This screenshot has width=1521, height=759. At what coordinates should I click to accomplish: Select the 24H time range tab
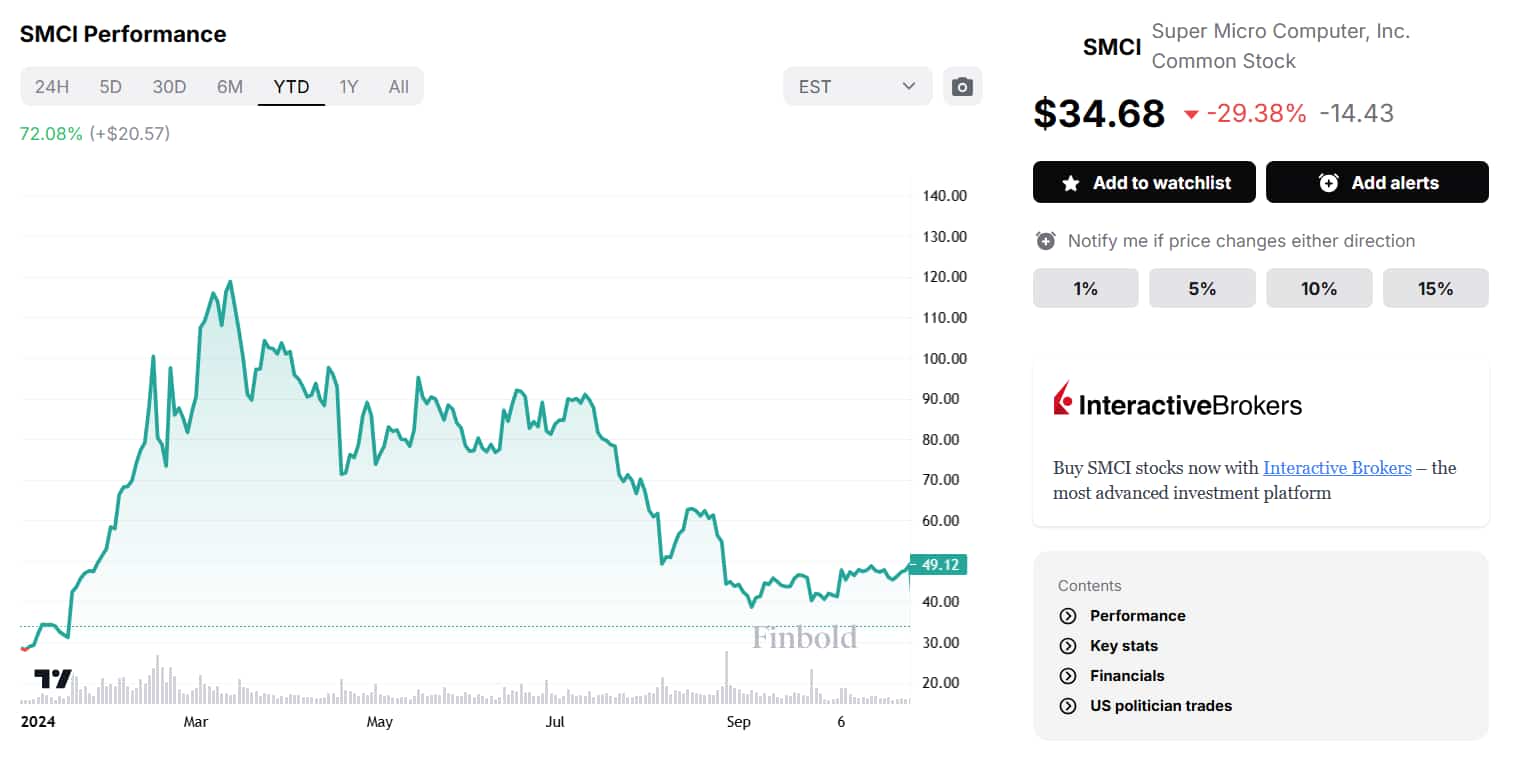52,86
